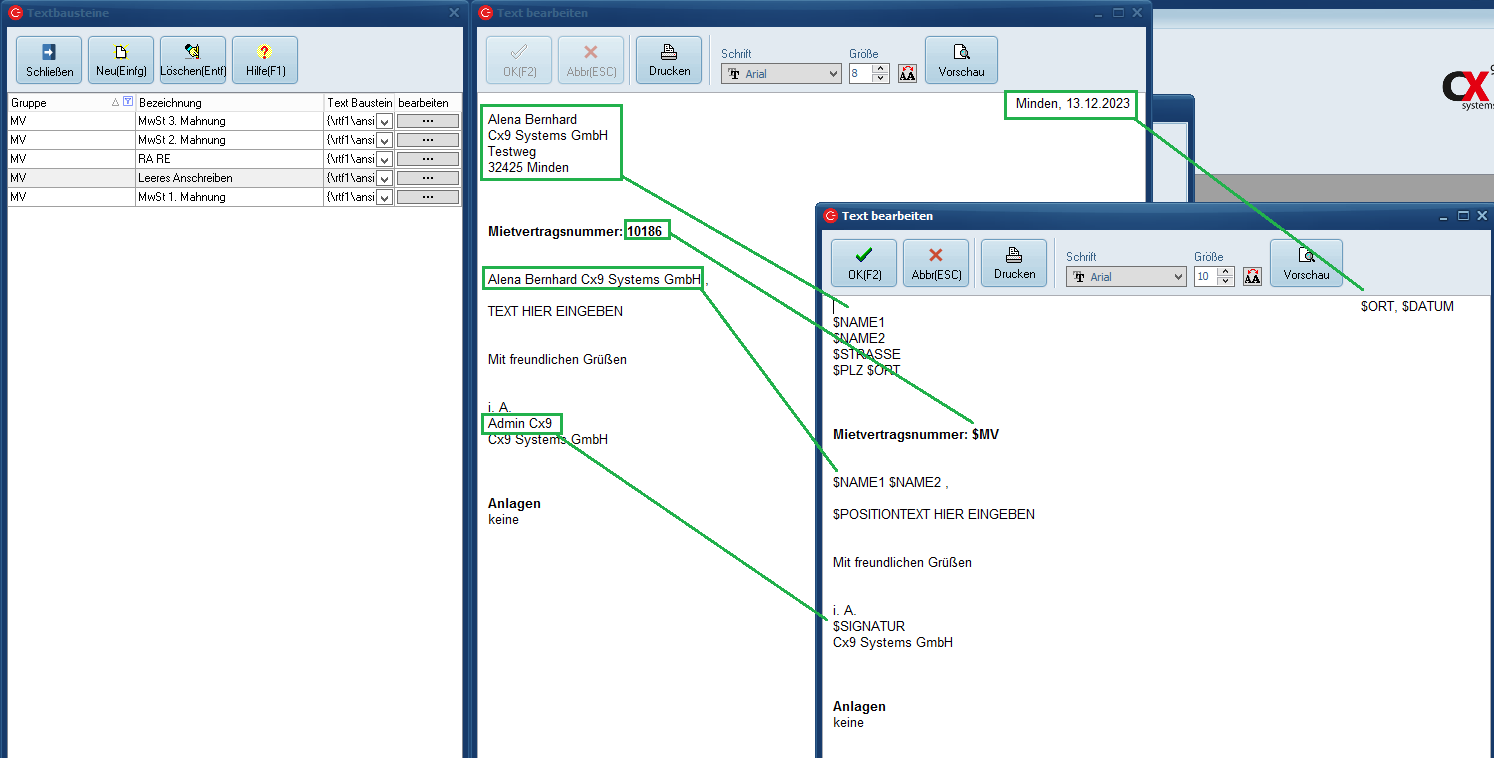Click the edit button for MwSt 1. Mahnung
The image size is (1494, 758).
[x=428, y=197]
